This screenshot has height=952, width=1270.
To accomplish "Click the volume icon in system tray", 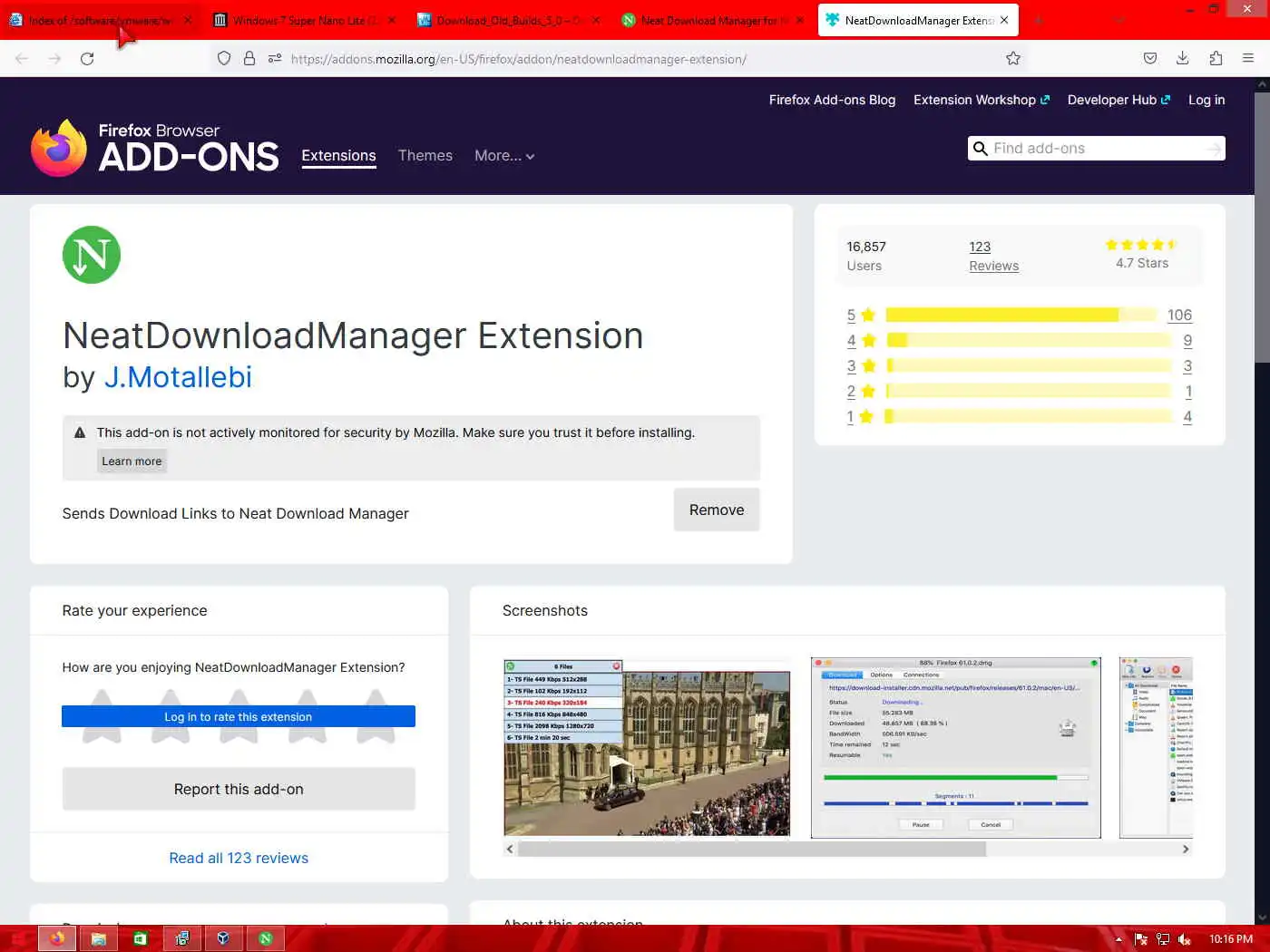I will pos(1185,939).
